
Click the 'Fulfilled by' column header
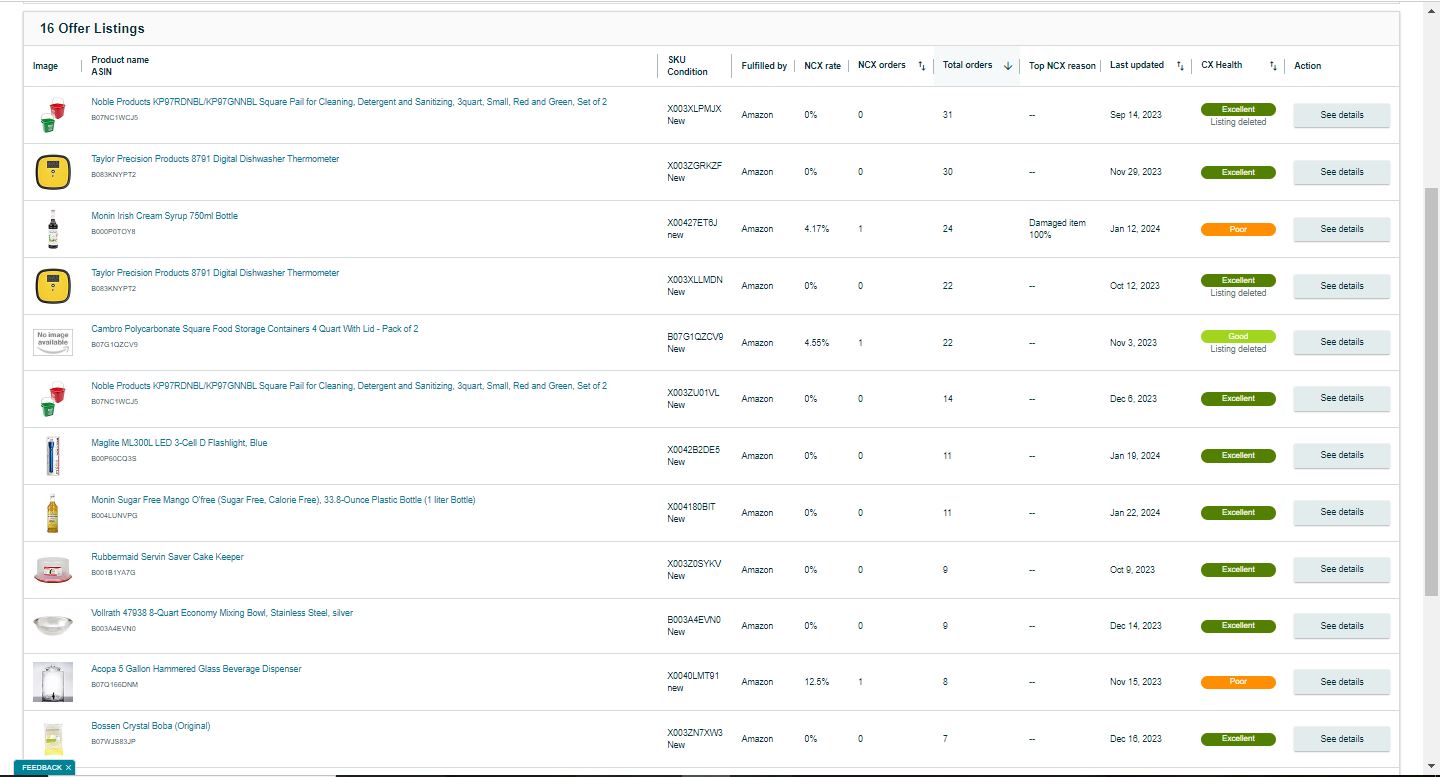click(x=764, y=66)
